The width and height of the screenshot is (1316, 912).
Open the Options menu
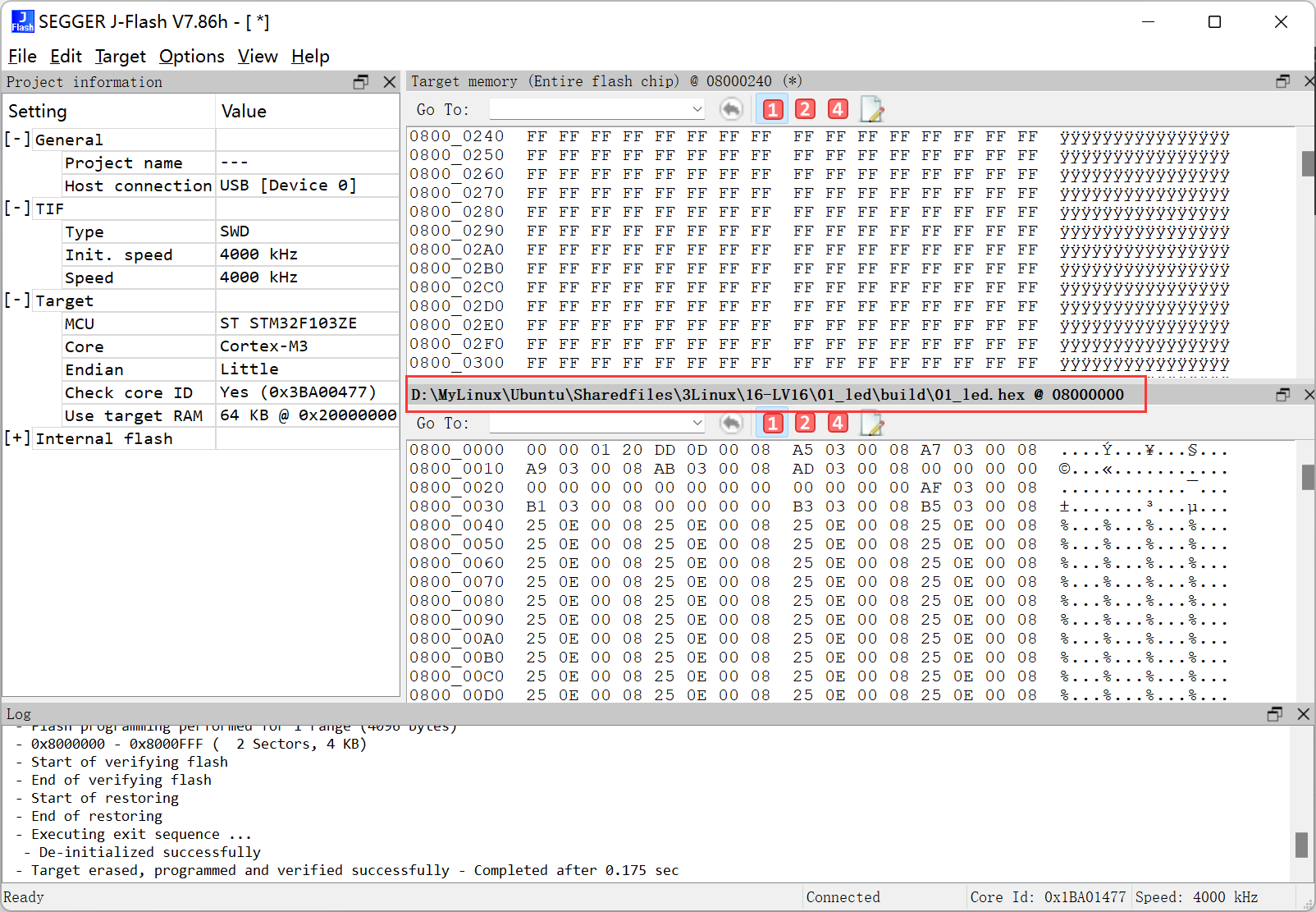coord(191,57)
